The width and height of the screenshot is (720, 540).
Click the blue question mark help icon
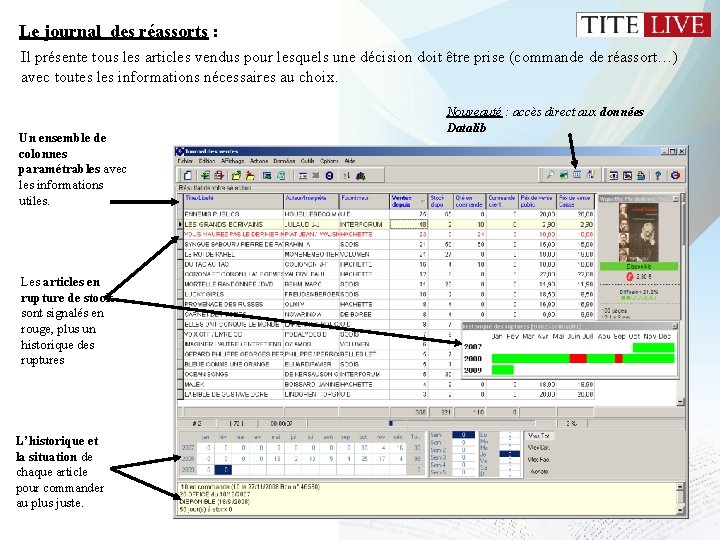point(658,175)
